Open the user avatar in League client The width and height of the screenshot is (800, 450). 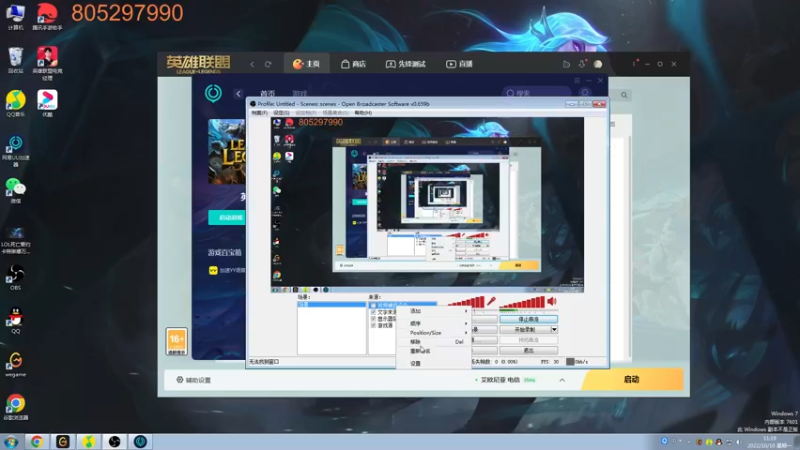pyautogui.click(x=598, y=64)
